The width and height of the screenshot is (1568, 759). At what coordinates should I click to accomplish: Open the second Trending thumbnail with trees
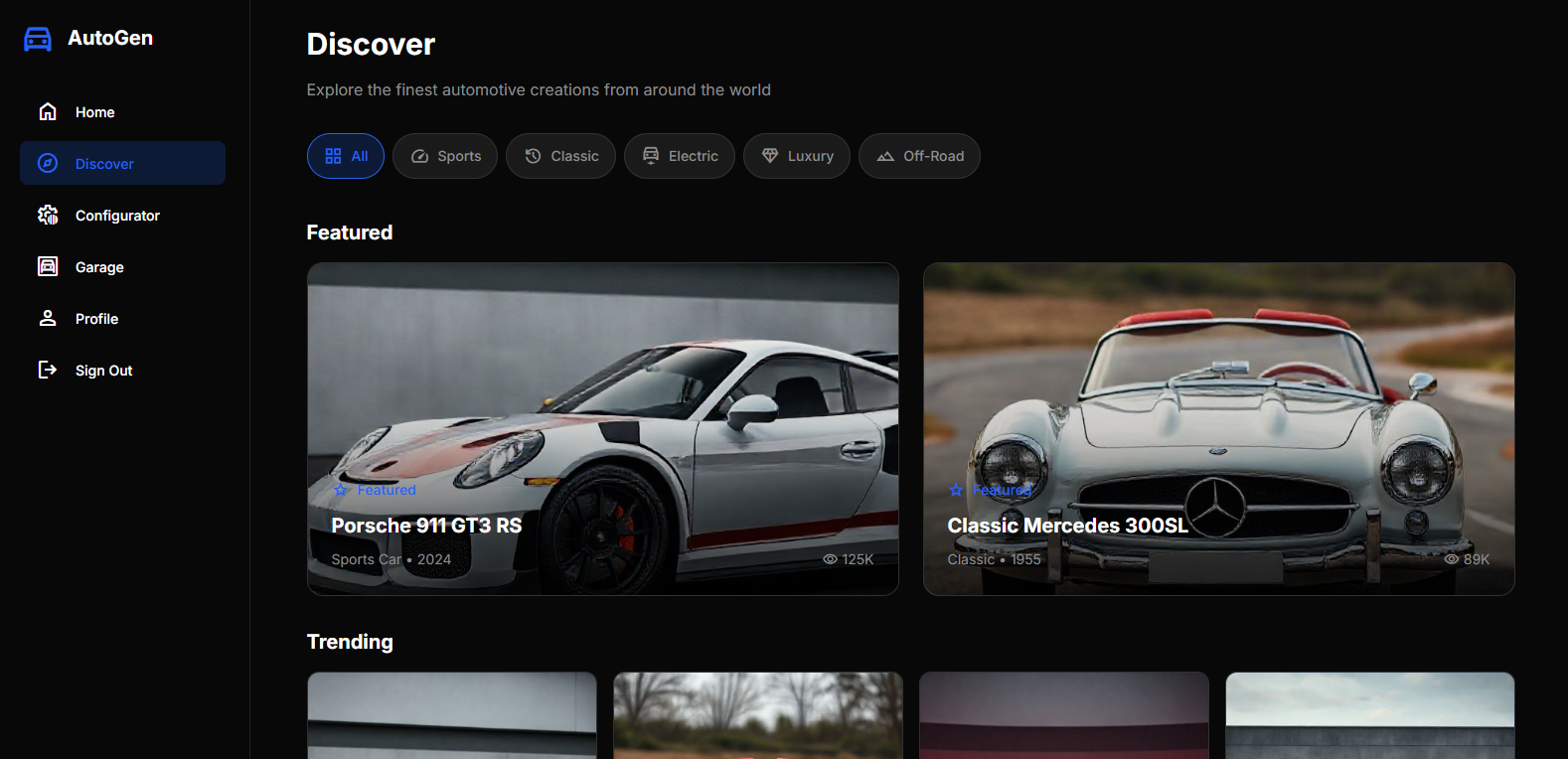point(758,715)
